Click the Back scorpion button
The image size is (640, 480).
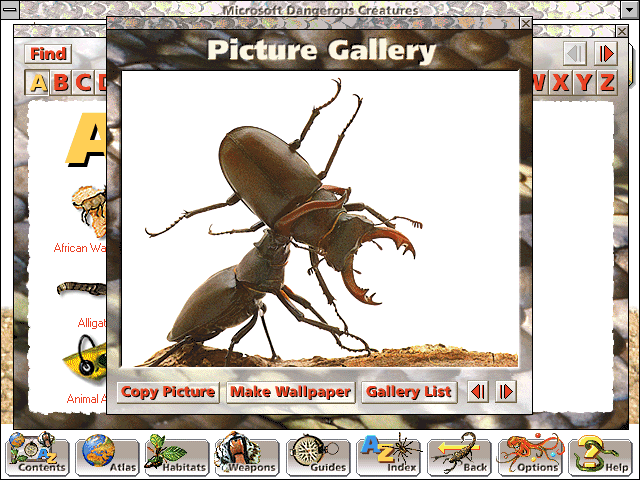tap(459, 455)
